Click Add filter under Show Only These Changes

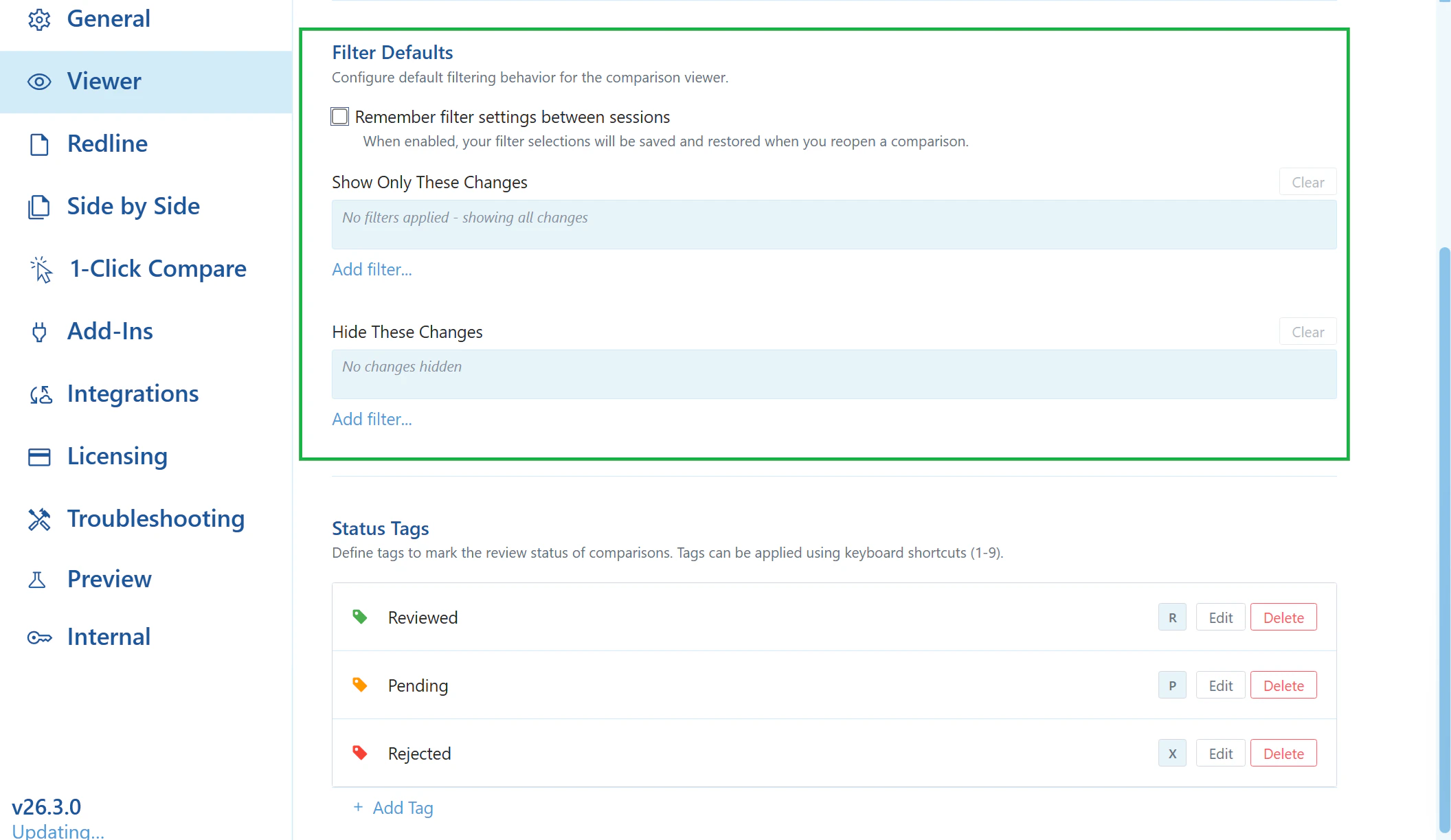[x=372, y=269]
